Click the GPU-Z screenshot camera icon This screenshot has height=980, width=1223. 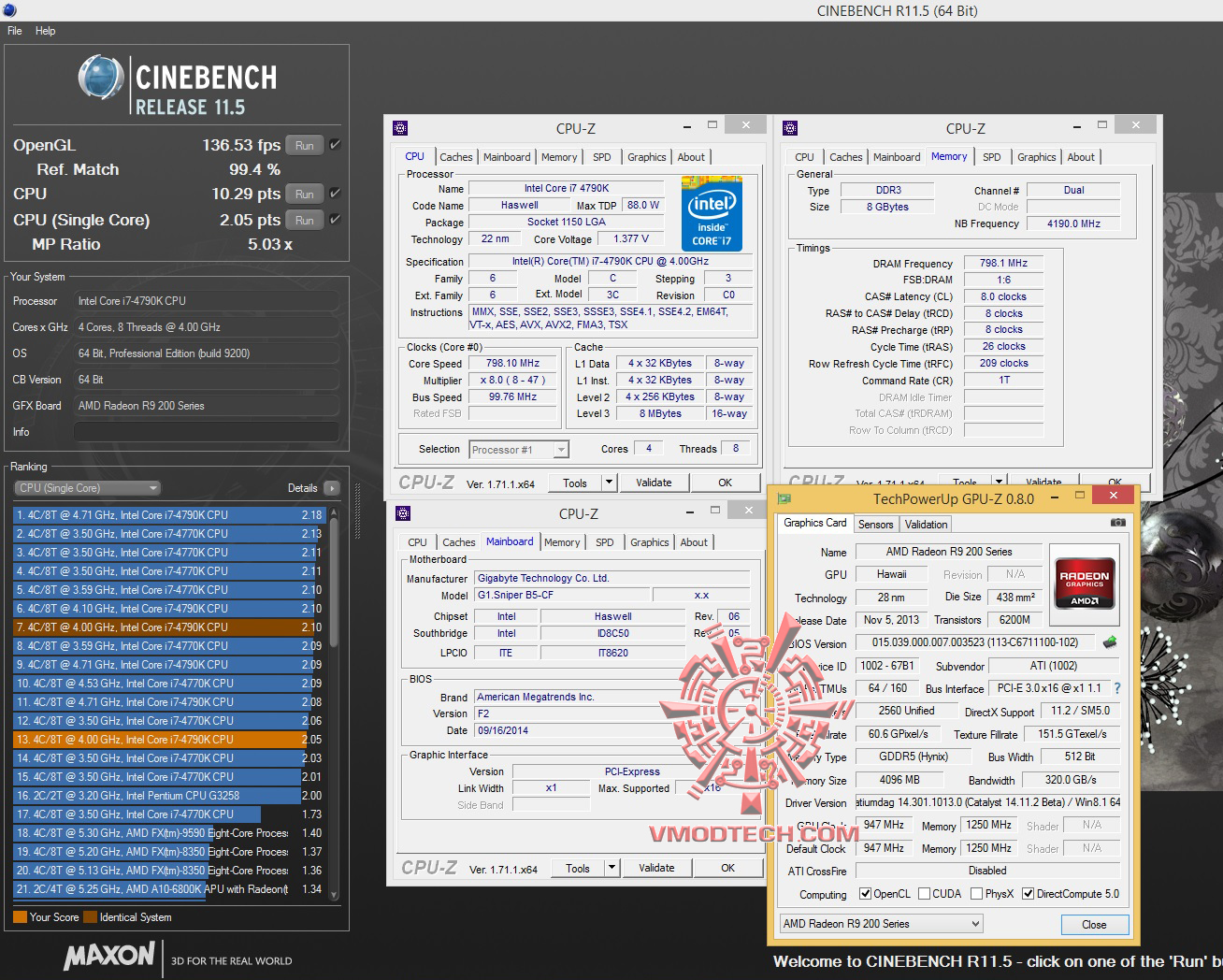(x=1117, y=523)
